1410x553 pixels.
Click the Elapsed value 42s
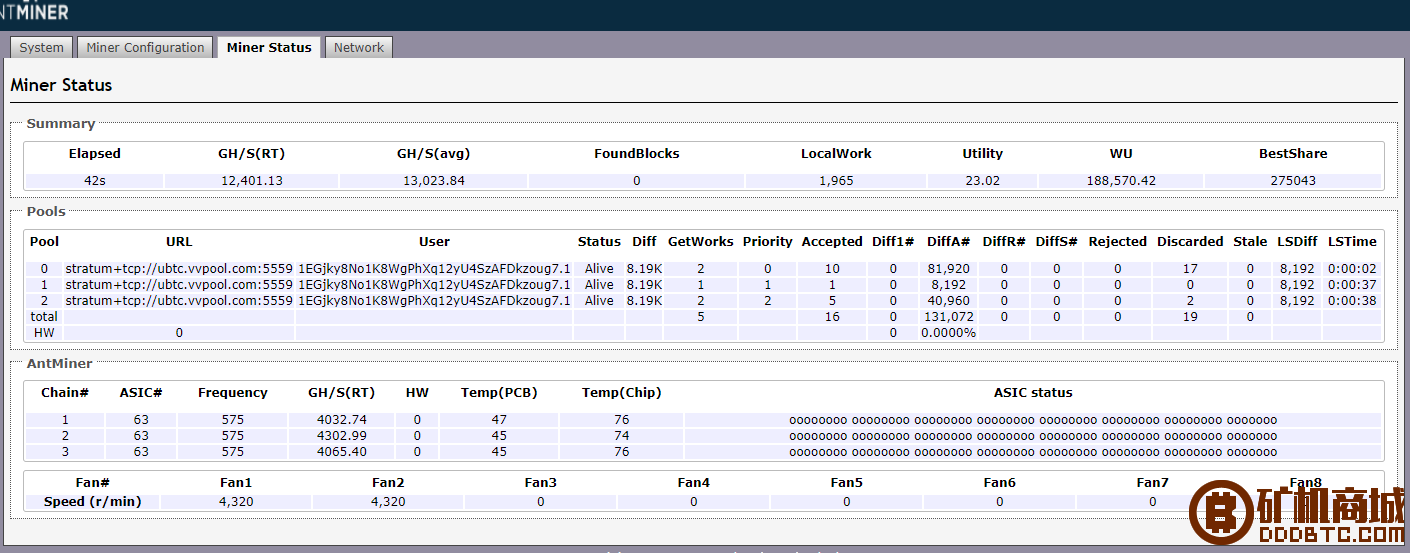(x=95, y=181)
